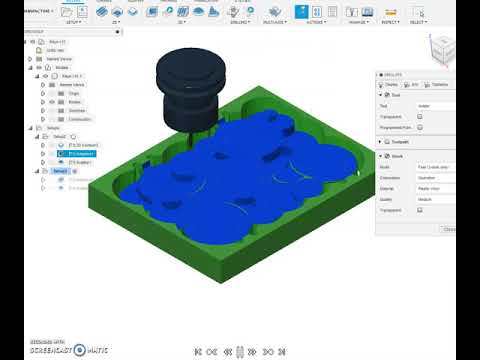Viewport: 480px width, 360px height.
Task: Close the Simulate dialog with Close button
Action: (448, 229)
